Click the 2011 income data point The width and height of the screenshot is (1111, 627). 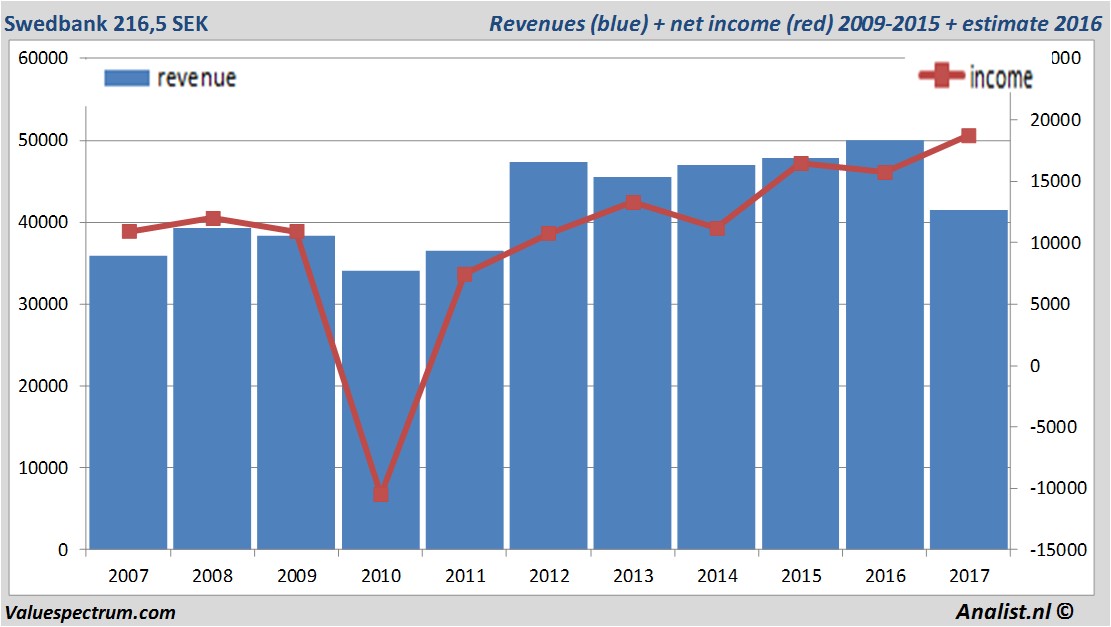point(465,275)
